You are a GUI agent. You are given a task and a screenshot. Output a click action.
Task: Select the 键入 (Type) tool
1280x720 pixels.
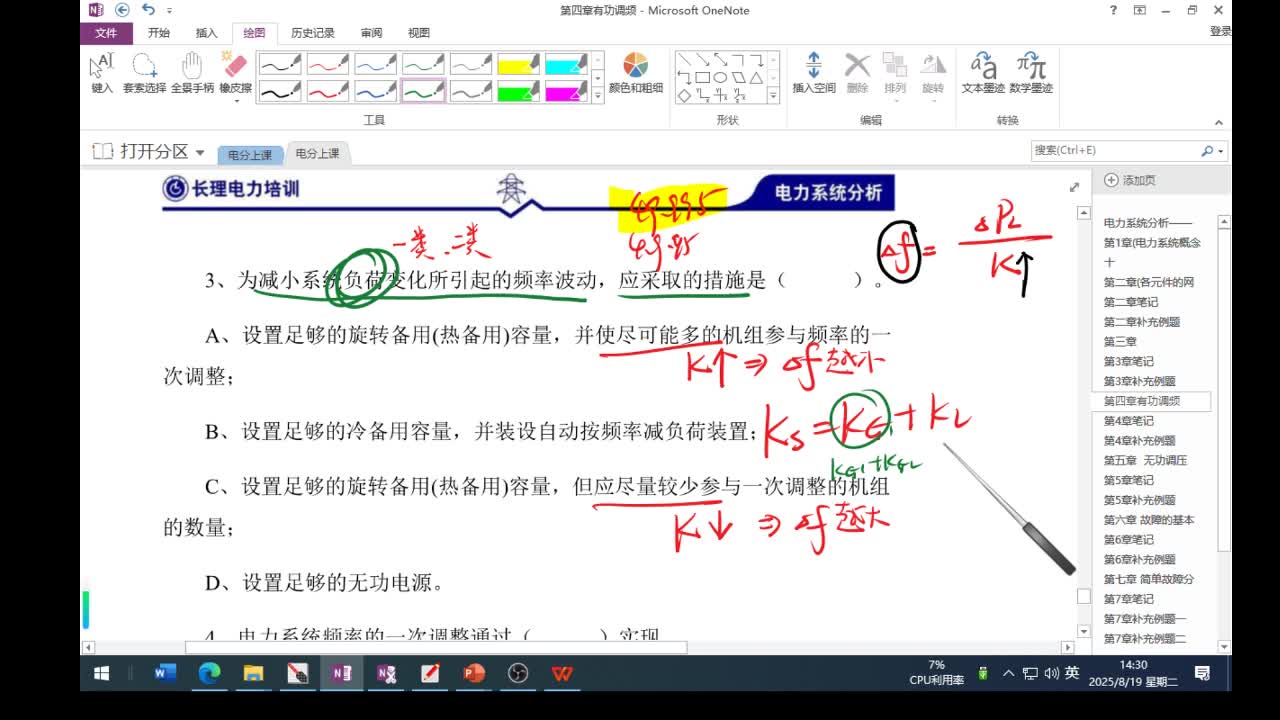pyautogui.click(x=102, y=74)
